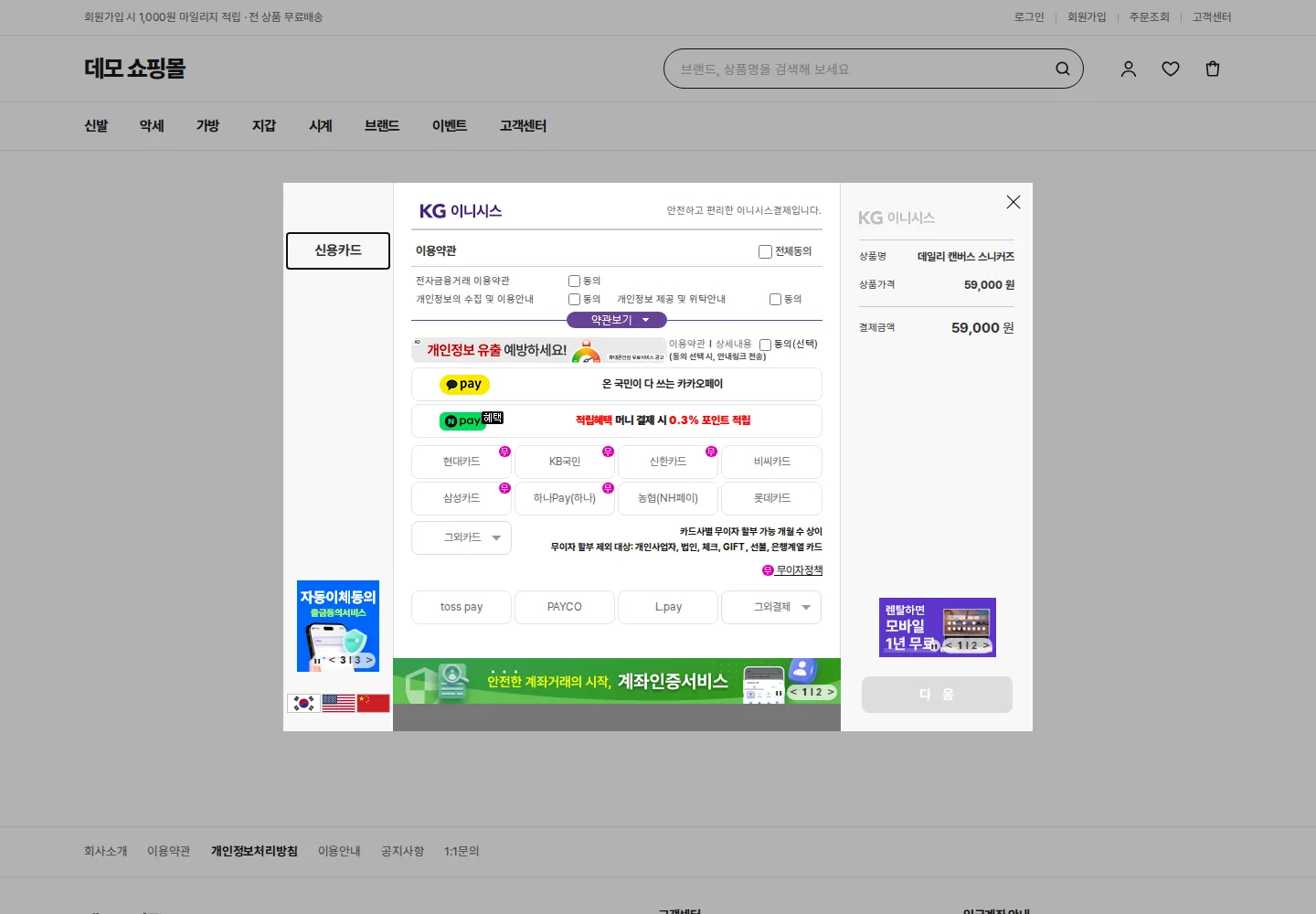The image size is (1316, 914).
Task: Go to next slide of blue auto-transfer banner
Action: click(369, 660)
